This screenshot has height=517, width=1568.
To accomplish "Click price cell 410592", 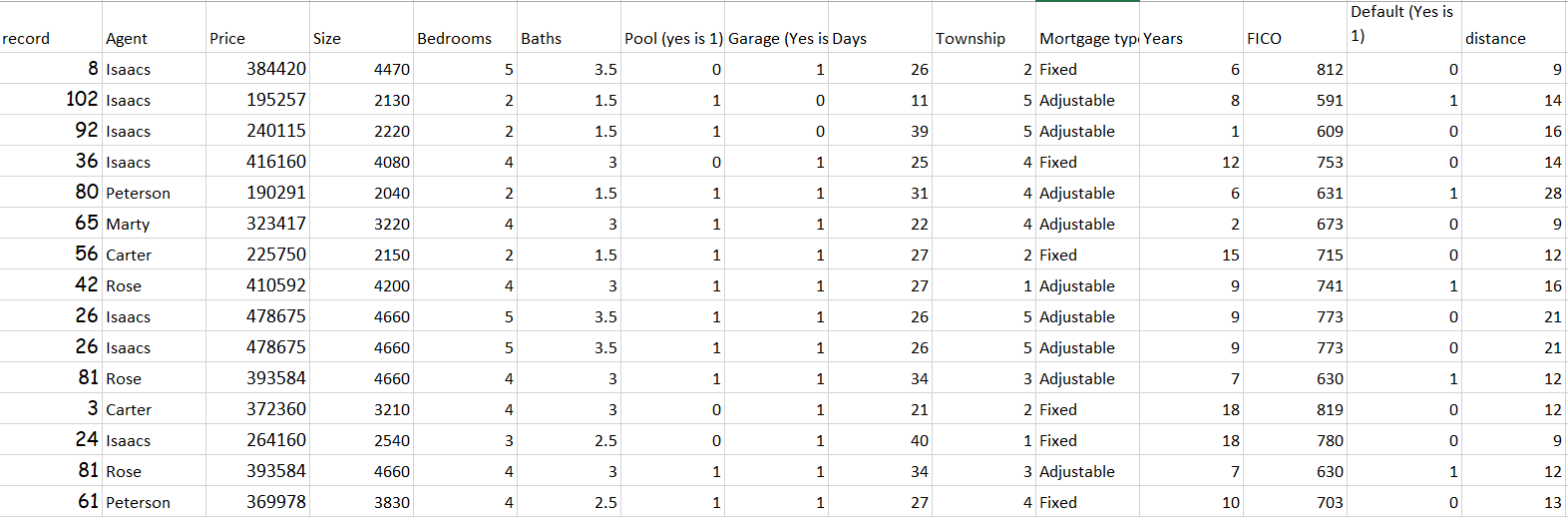I will (x=257, y=285).
